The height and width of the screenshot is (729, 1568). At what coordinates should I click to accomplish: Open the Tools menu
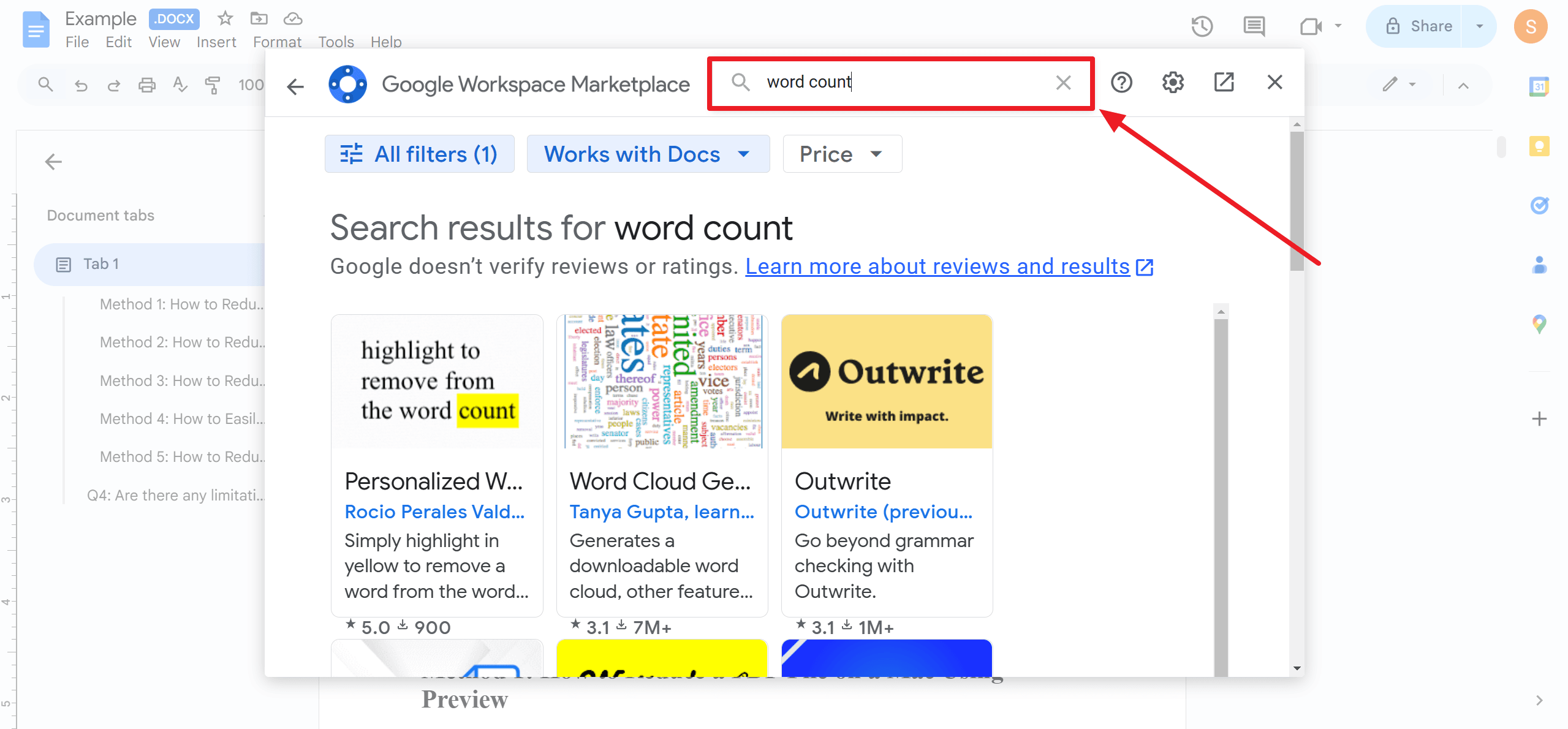336,42
